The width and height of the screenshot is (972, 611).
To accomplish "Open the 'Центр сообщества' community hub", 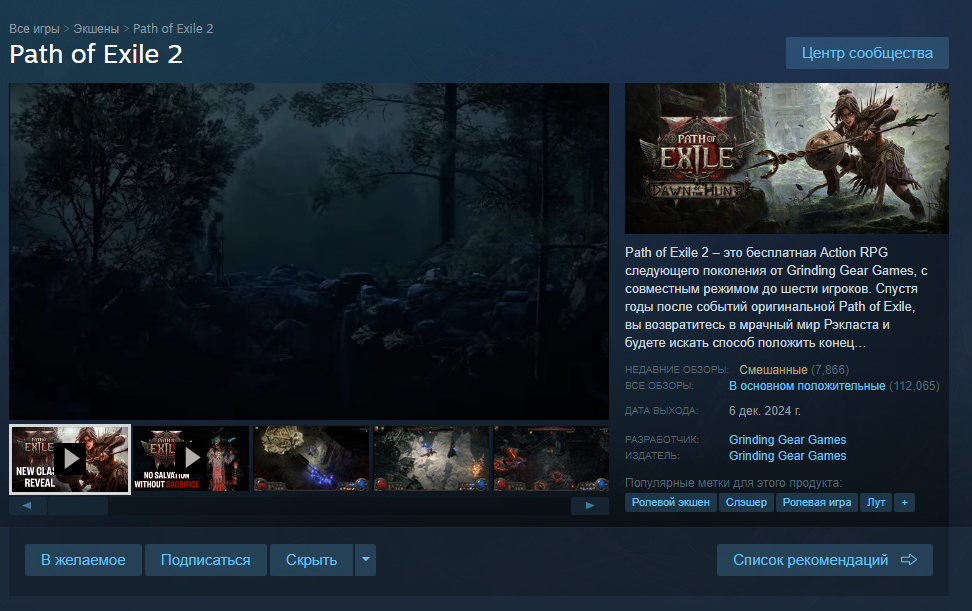I will tap(867, 53).
